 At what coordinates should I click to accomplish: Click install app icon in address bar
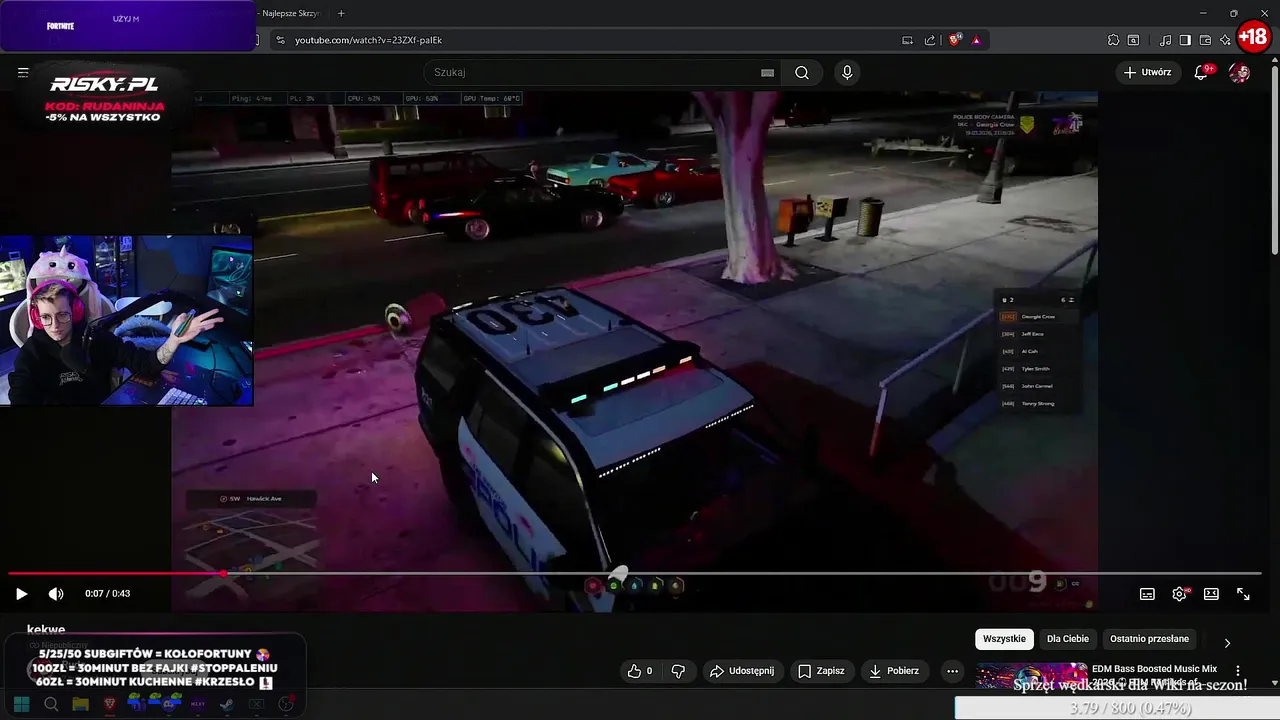pos(907,40)
